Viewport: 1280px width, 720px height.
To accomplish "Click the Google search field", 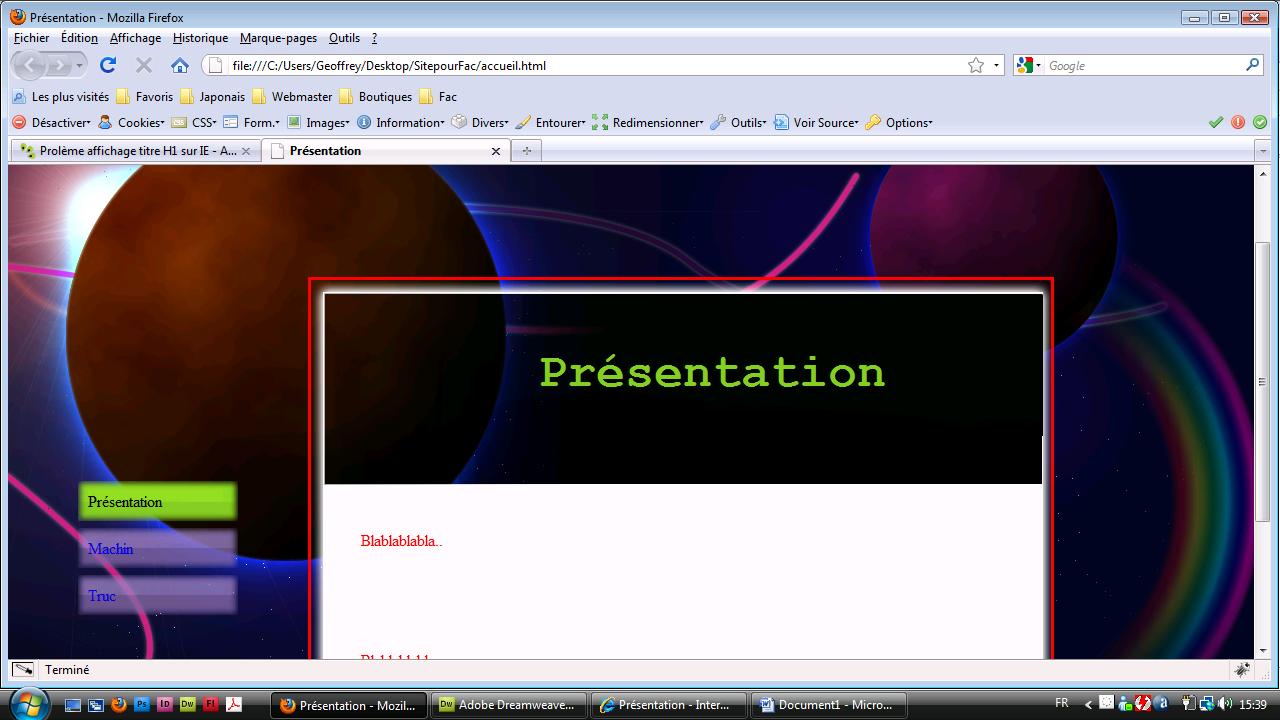I will pyautogui.click(x=1144, y=65).
